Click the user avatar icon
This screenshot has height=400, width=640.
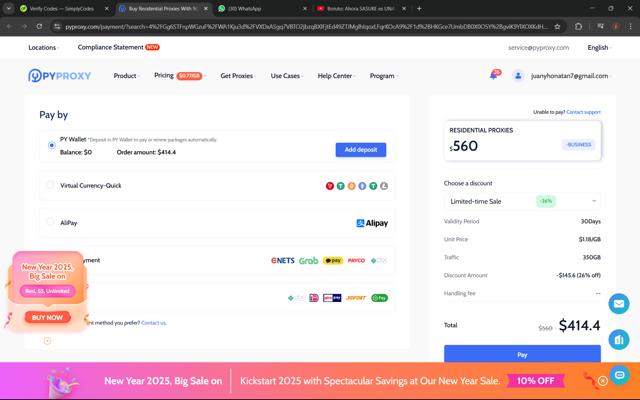[x=518, y=76]
